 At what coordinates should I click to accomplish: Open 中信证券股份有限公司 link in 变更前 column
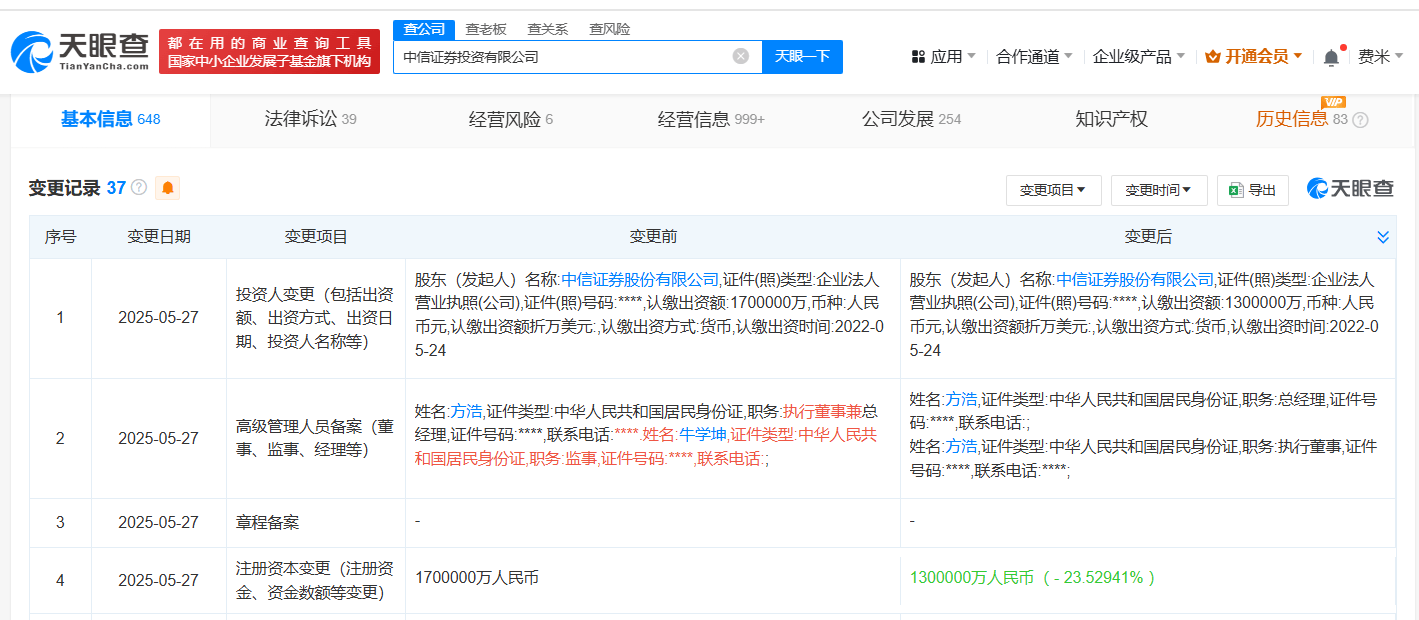click(640, 279)
